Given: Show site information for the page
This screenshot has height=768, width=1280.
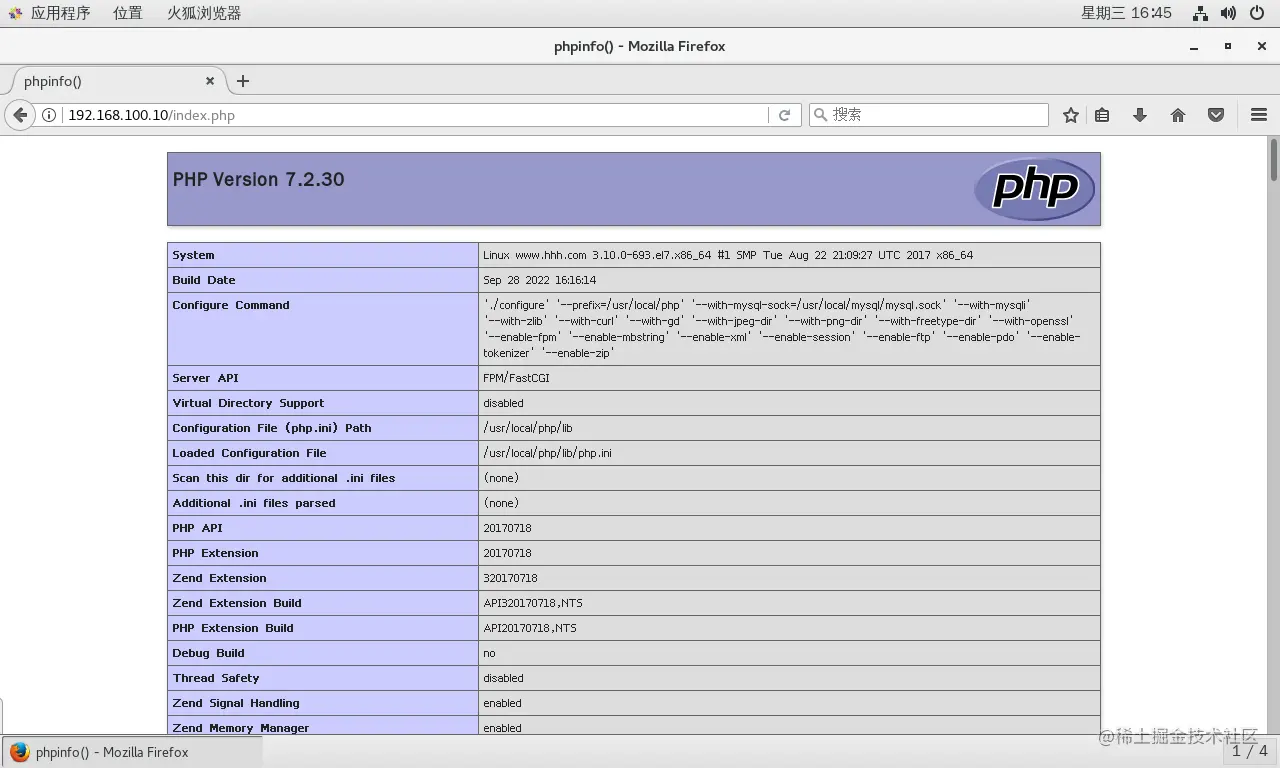Looking at the screenshot, I should coord(49,115).
